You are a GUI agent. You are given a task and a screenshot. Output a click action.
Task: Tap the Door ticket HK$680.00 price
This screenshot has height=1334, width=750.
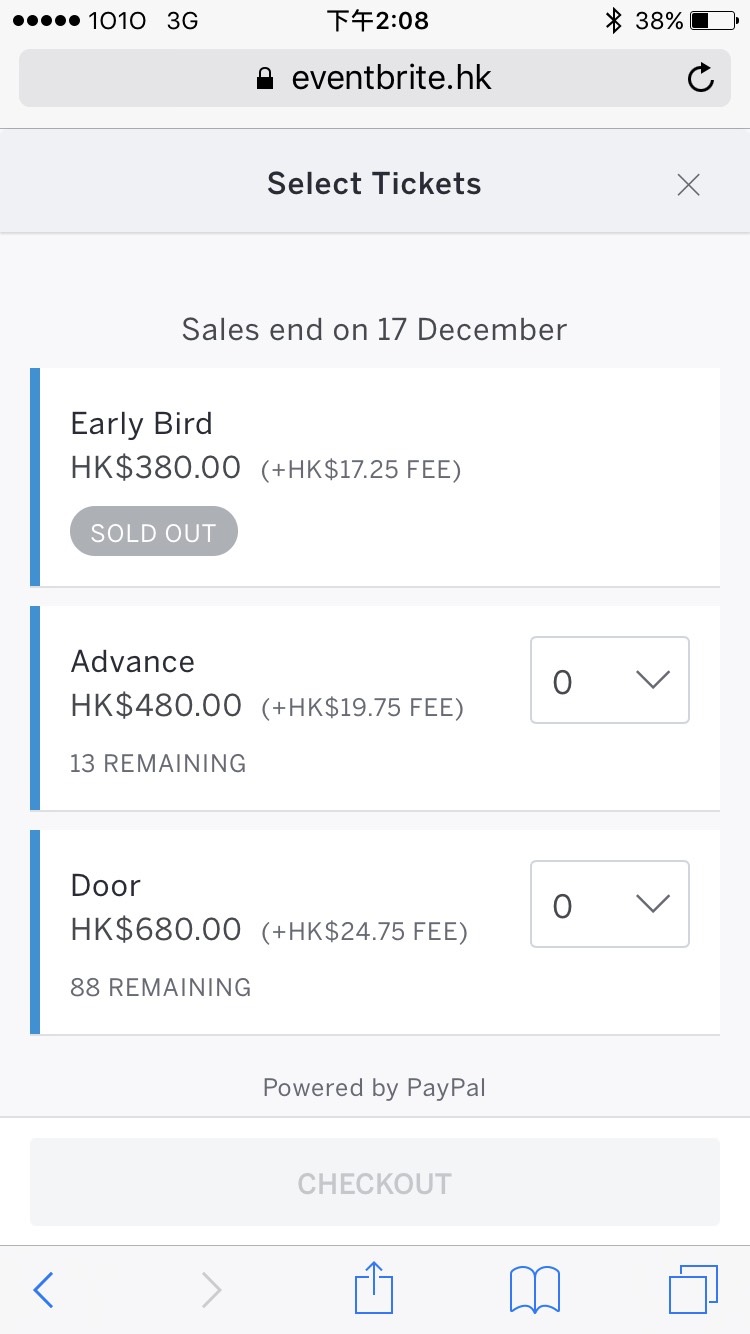pyautogui.click(x=156, y=930)
